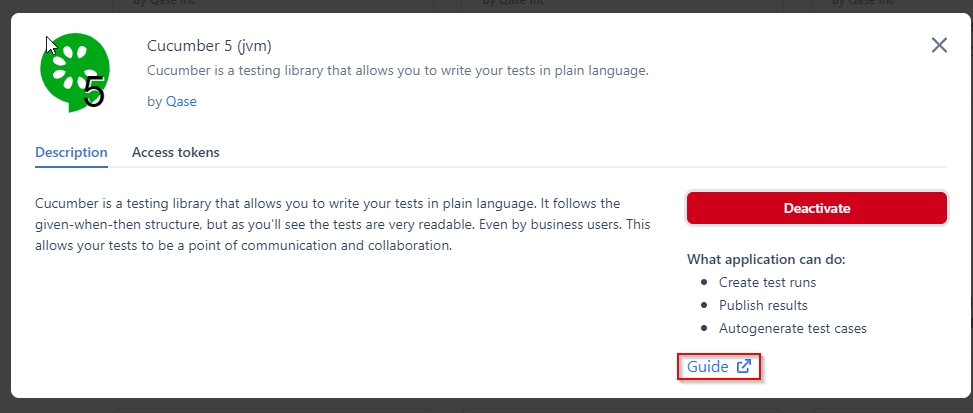
Task: Click the external link icon beside Guide
Action: click(x=744, y=367)
